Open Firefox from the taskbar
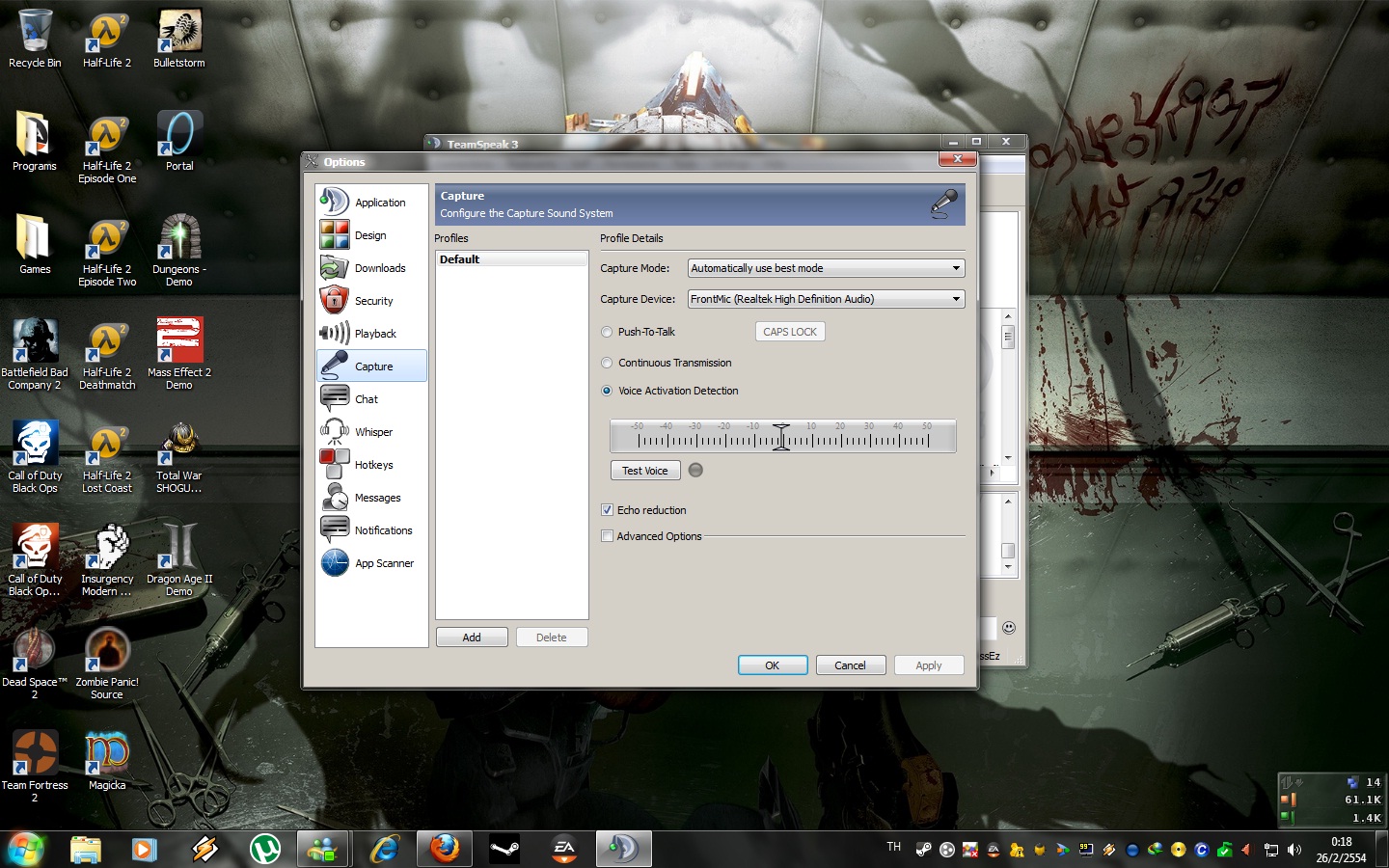Screen dimensions: 1389x868 point(445,849)
